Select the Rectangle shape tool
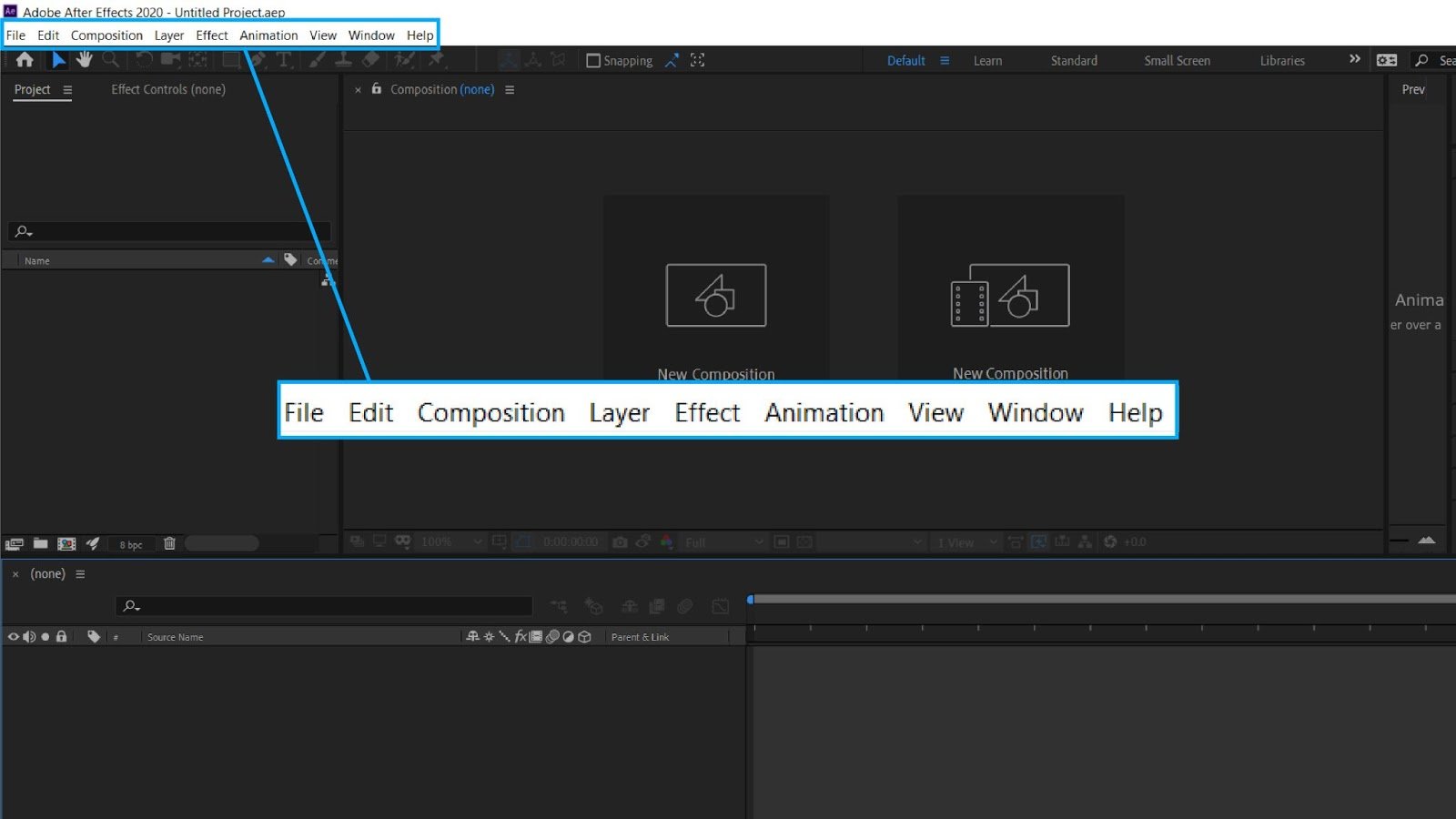The width and height of the screenshot is (1456, 819). pyautogui.click(x=231, y=60)
